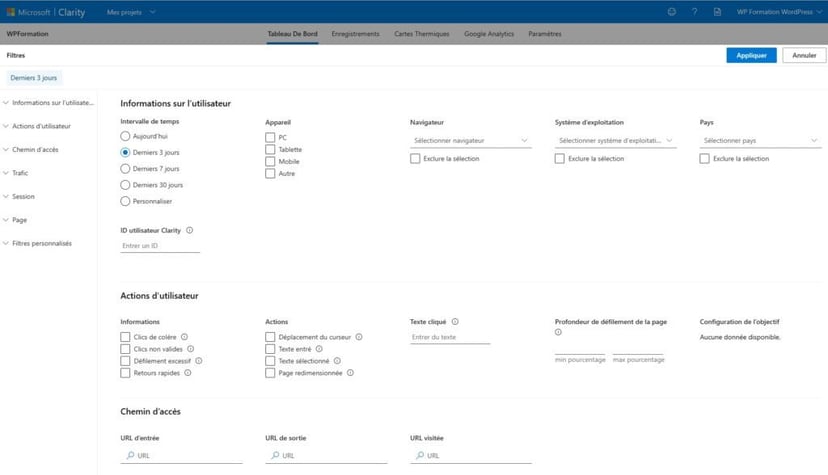Open the Sélectionner navigateur dropdown

click(470, 141)
